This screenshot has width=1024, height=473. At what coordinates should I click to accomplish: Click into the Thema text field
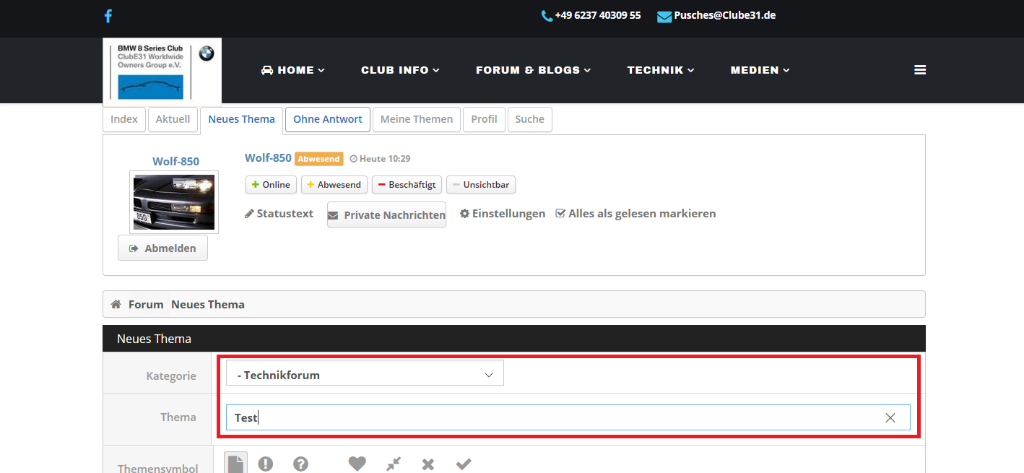click(x=550, y=418)
